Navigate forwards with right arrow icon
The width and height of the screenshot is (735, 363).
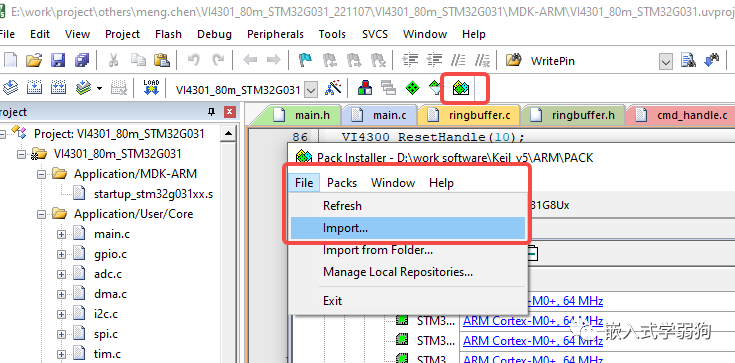point(274,60)
